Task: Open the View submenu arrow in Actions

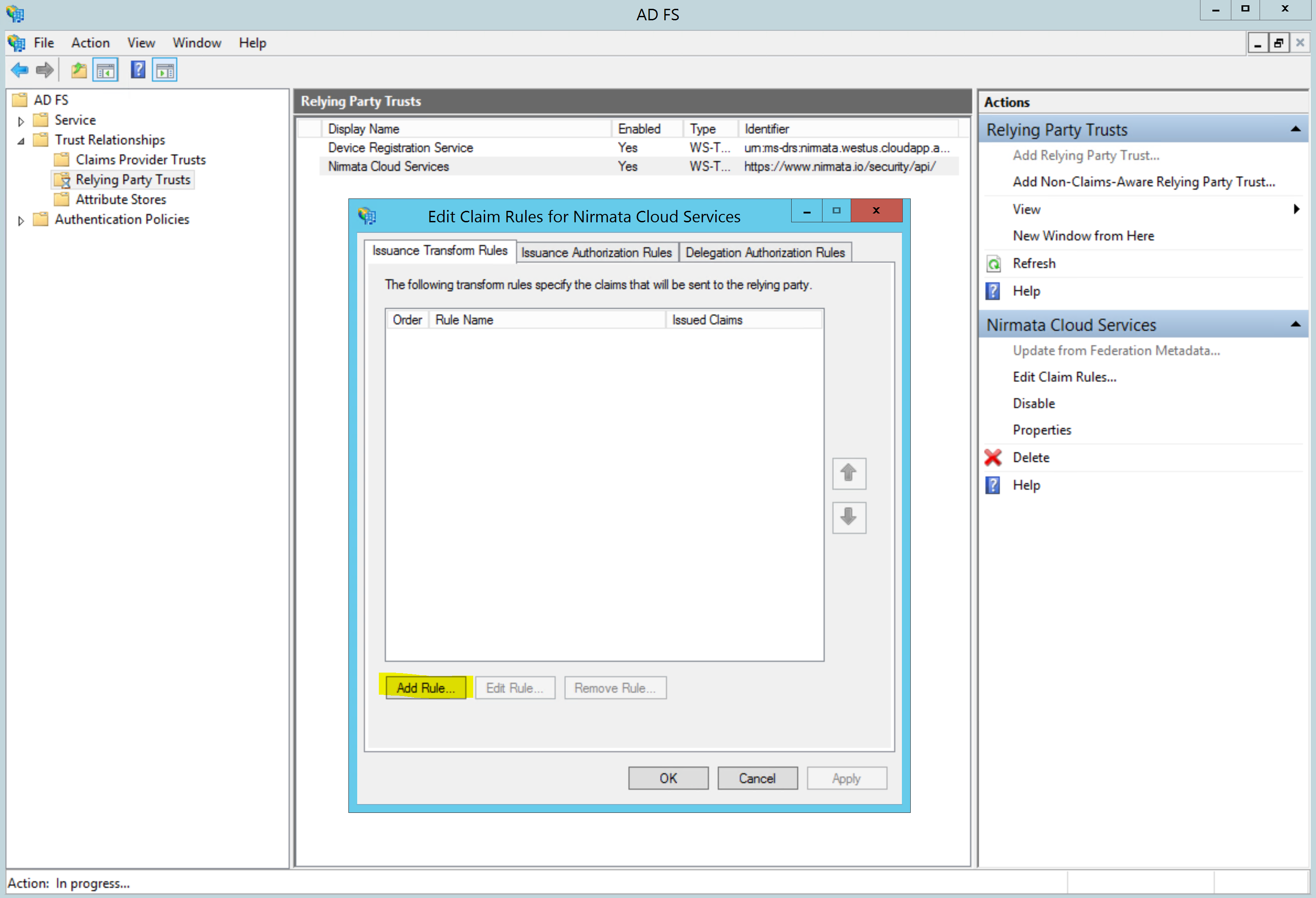Action: [x=1296, y=210]
